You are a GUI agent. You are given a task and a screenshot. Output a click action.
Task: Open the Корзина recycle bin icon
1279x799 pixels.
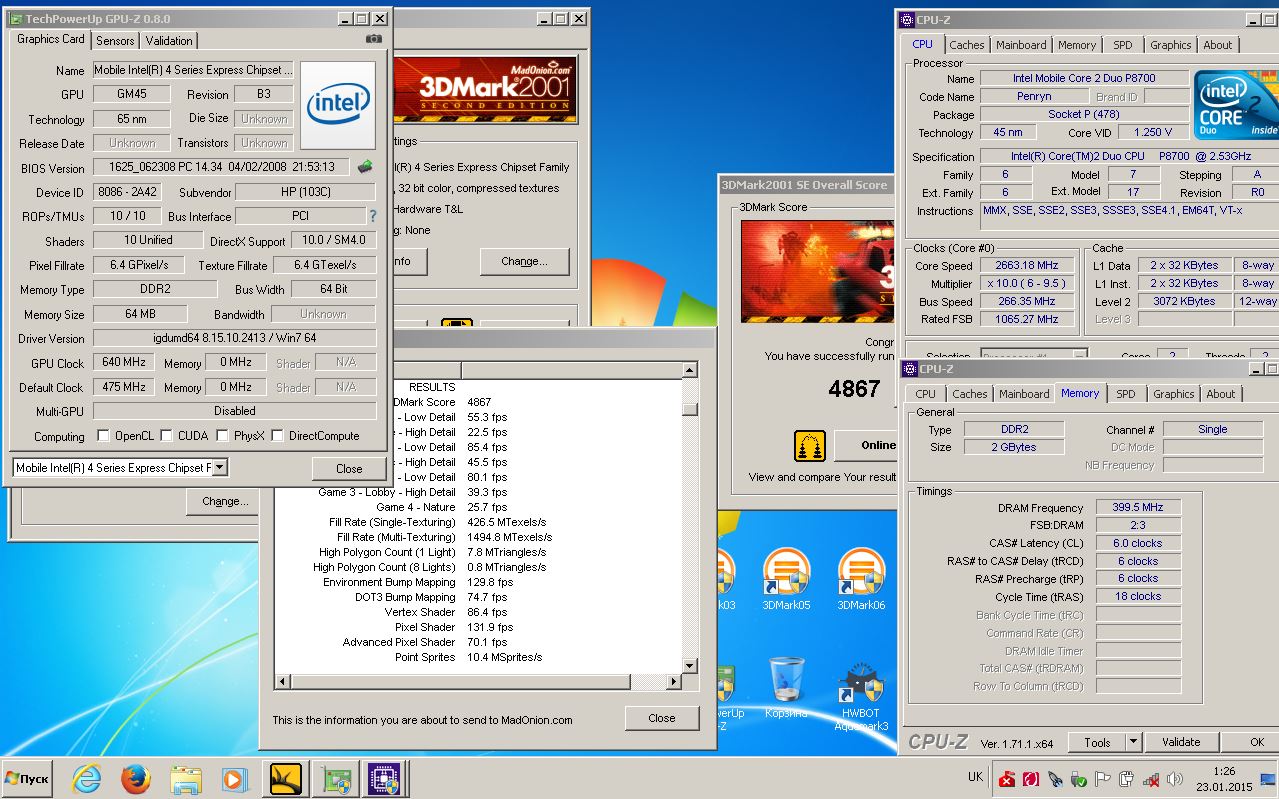tap(786, 689)
